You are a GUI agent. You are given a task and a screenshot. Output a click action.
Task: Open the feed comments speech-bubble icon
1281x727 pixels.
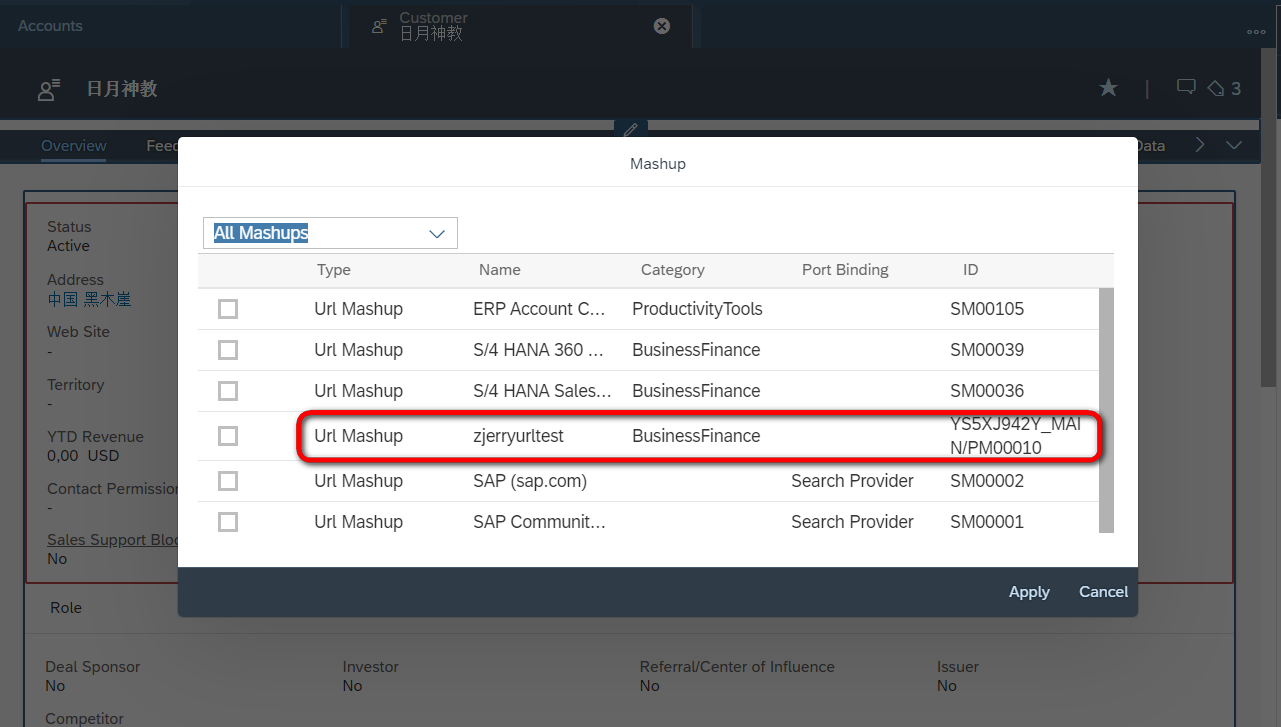coord(1186,87)
